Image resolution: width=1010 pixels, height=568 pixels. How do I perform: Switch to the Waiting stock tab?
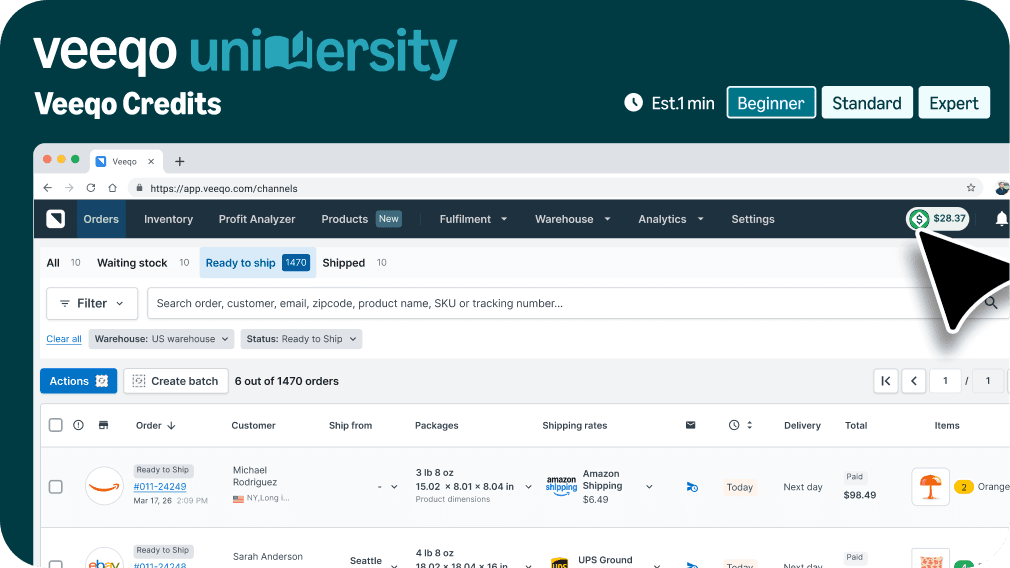[x=143, y=263]
